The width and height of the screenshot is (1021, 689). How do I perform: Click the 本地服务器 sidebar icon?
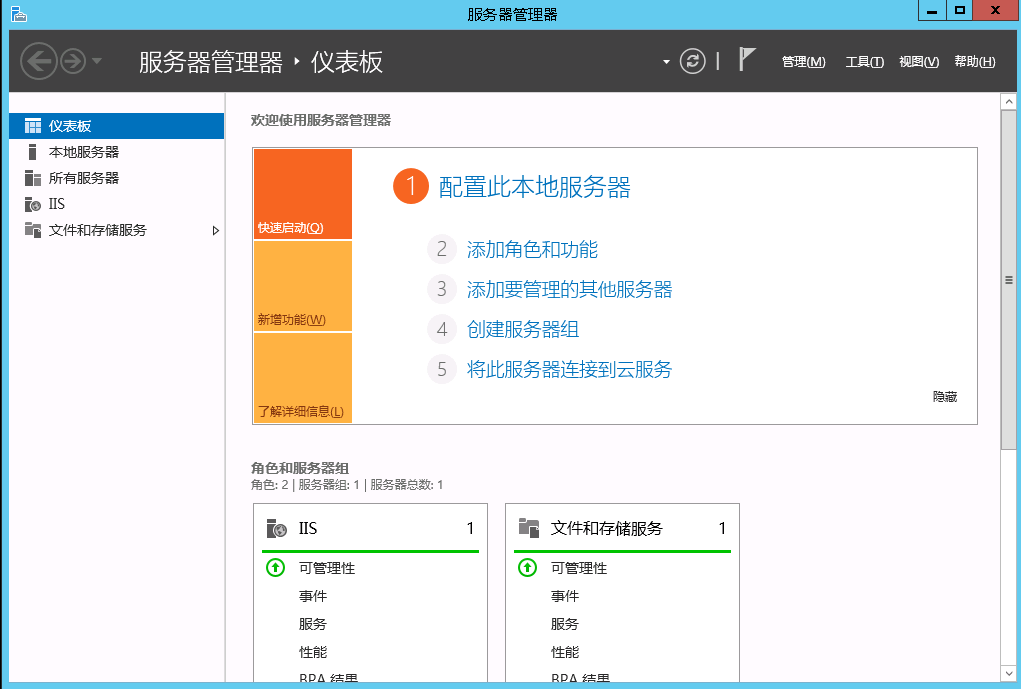(32, 152)
